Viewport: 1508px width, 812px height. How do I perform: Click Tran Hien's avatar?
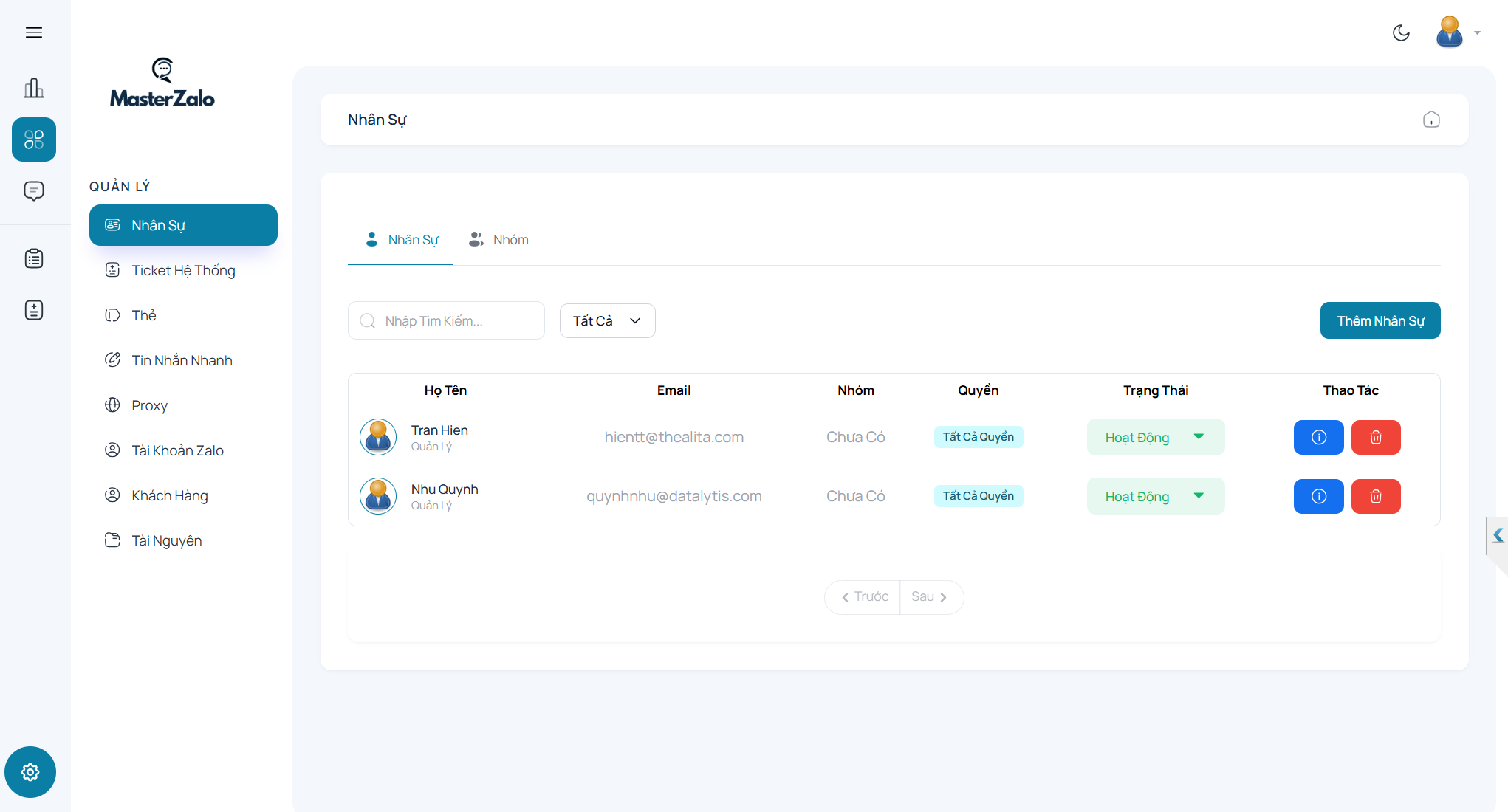click(x=378, y=437)
